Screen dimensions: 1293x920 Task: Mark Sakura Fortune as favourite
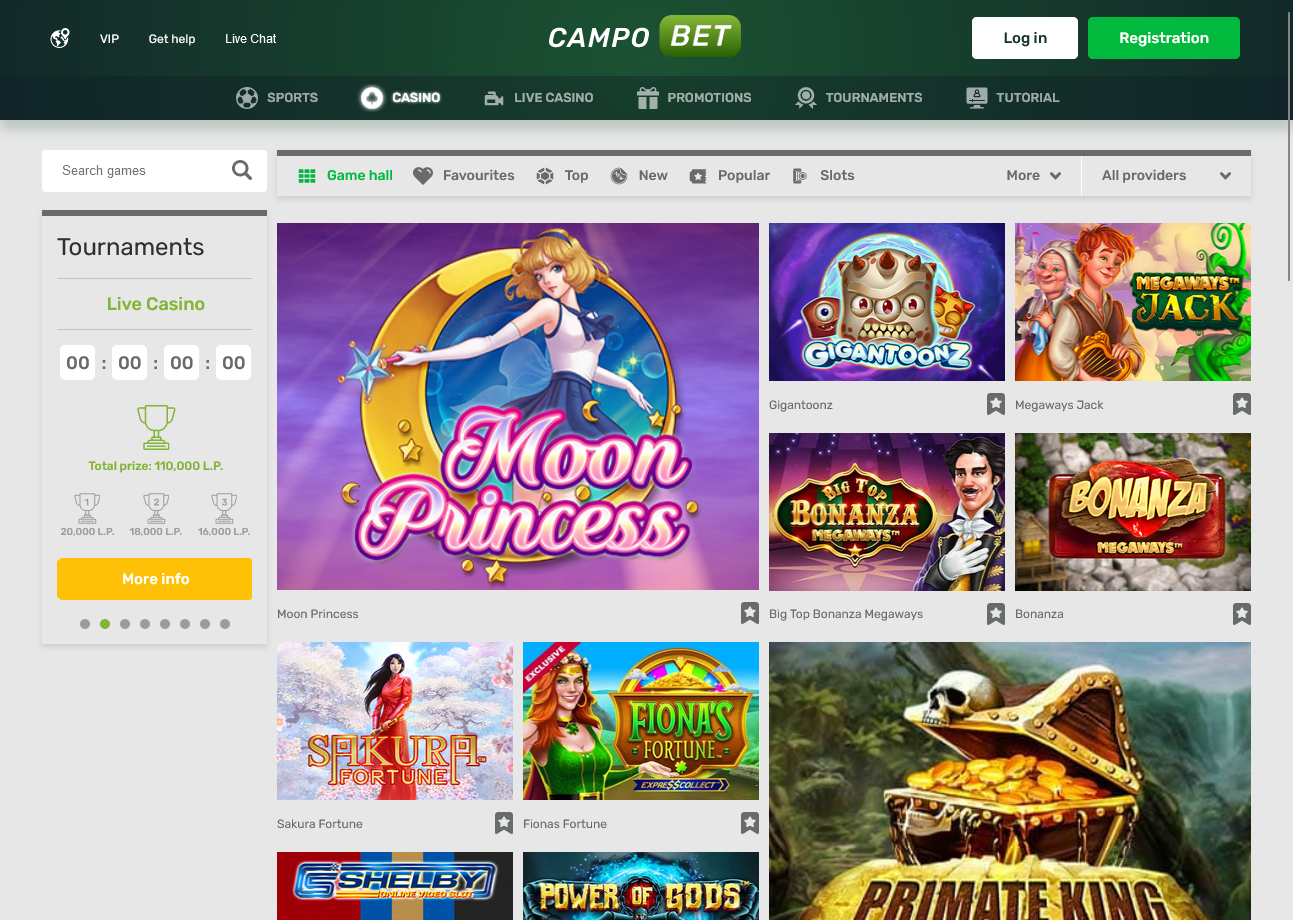(x=504, y=823)
